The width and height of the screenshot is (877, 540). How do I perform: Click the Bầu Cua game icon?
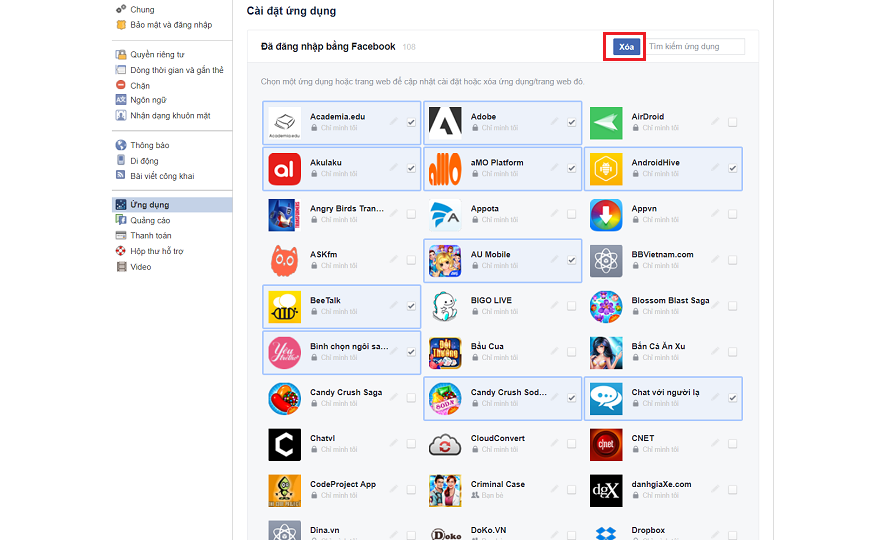coord(445,352)
